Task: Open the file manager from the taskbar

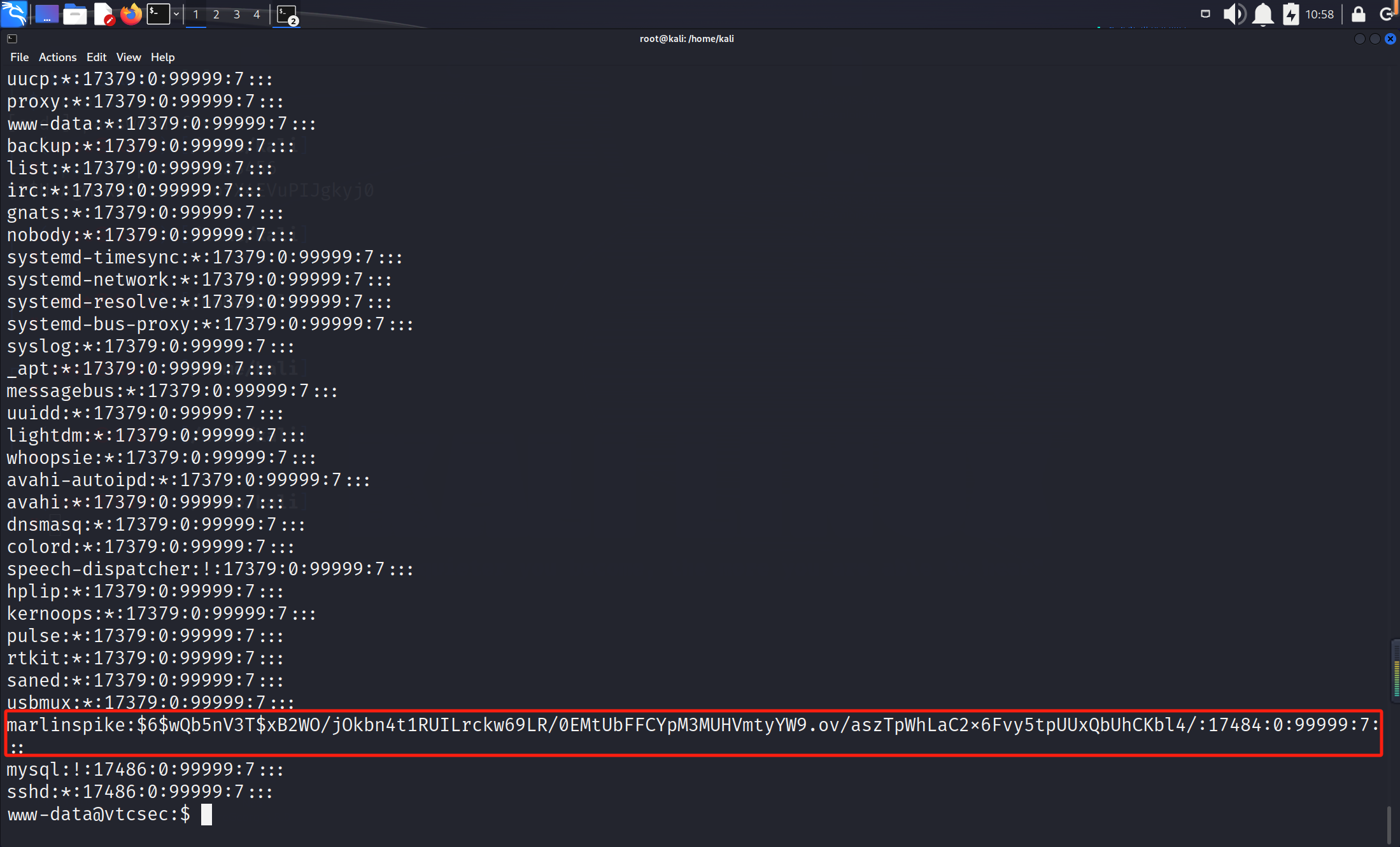Action: pos(74,13)
